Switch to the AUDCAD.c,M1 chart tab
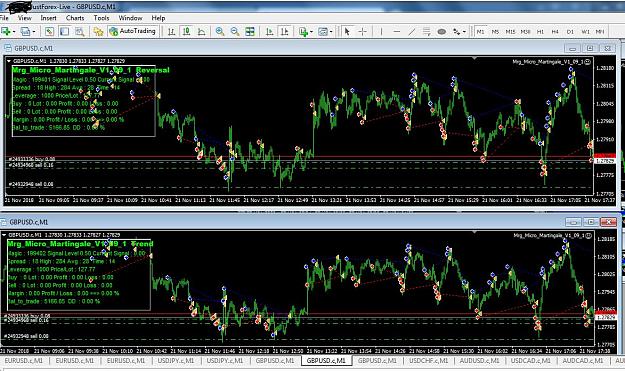 pos(582,361)
